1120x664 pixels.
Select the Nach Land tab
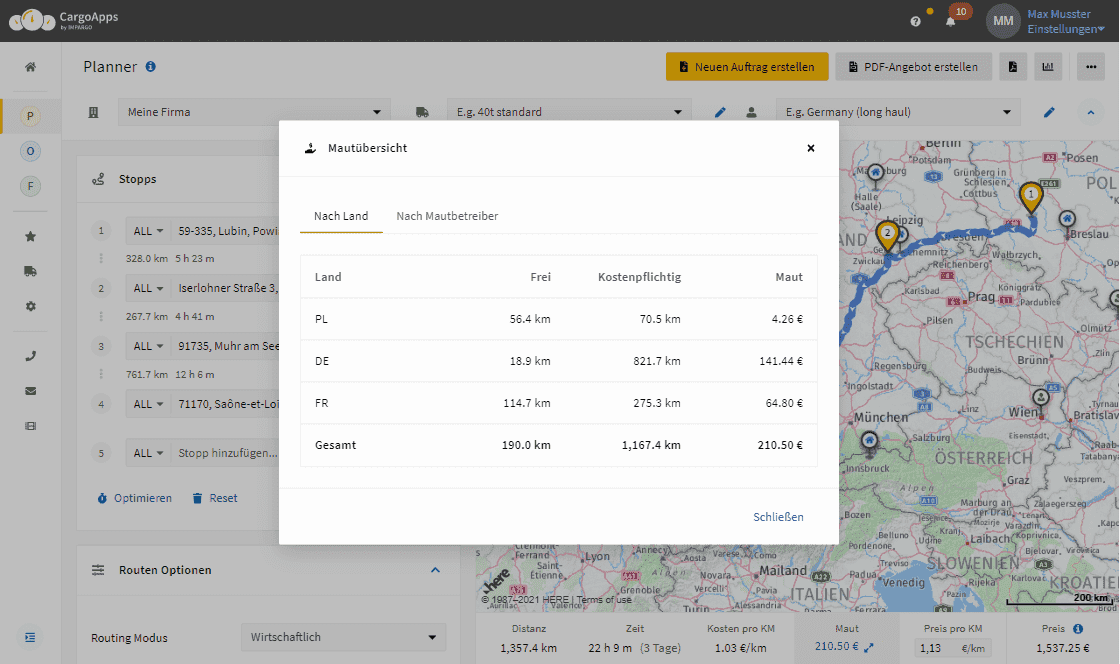[x=341, y=216]
